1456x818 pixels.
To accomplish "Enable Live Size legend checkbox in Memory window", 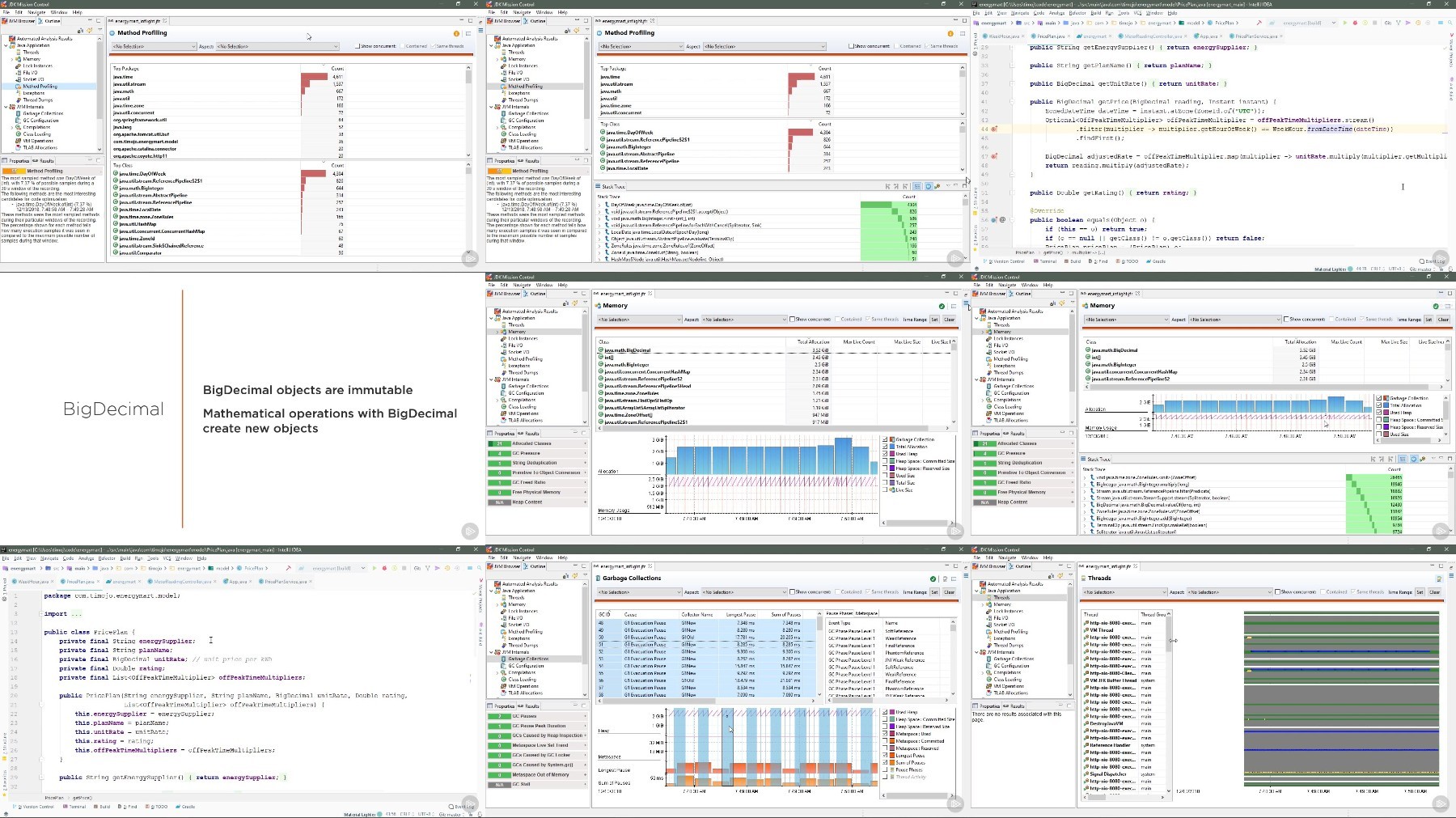I will (x=885, y=490).
